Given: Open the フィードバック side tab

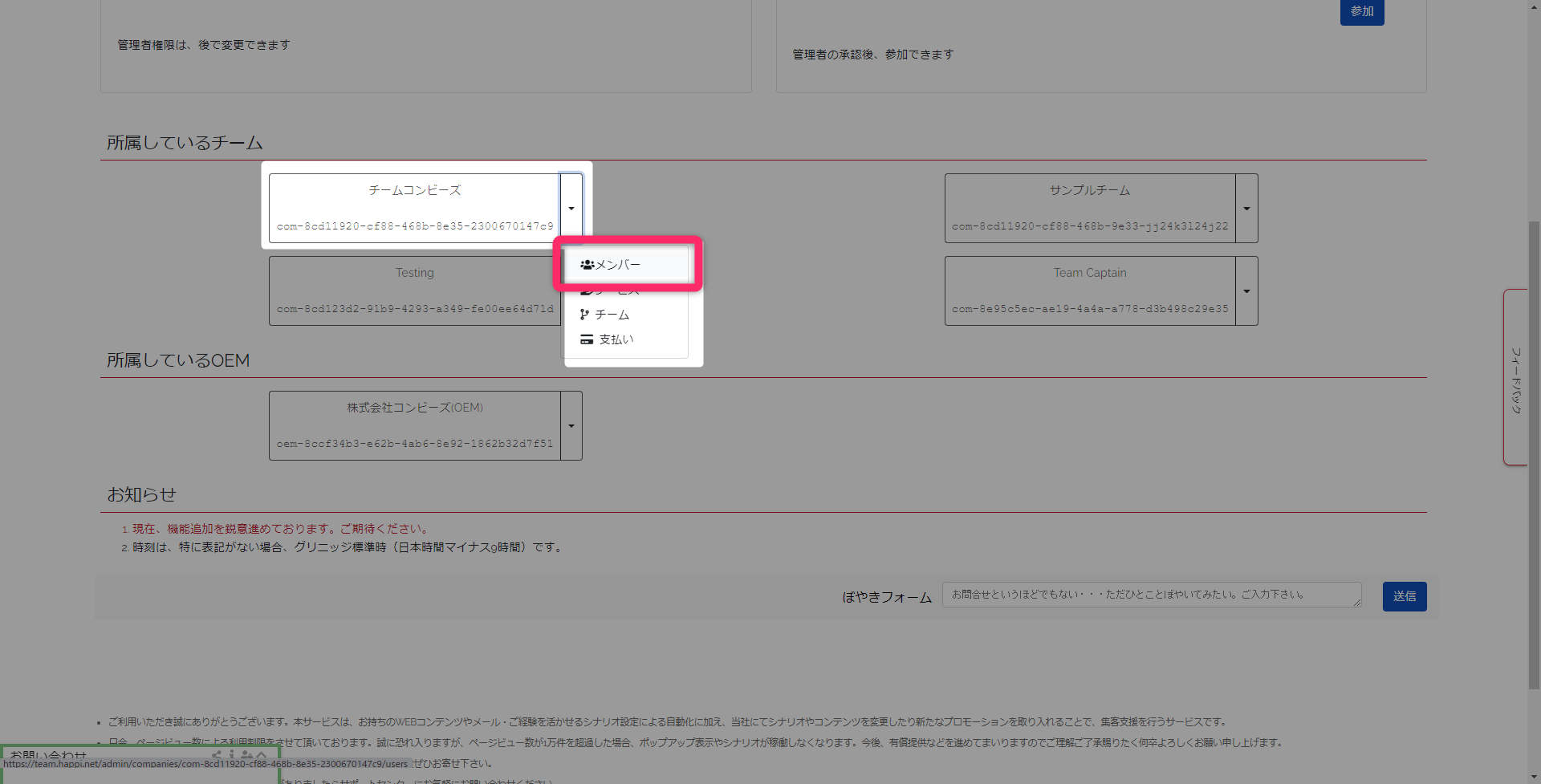Looking at the screenshot, I should pyautogui.click(x=1515, y=377).
